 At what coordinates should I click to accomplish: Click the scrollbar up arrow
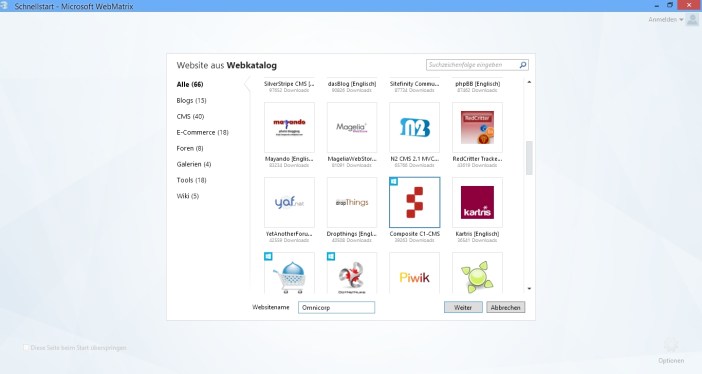pyautogui.click(x=529, y=82)
